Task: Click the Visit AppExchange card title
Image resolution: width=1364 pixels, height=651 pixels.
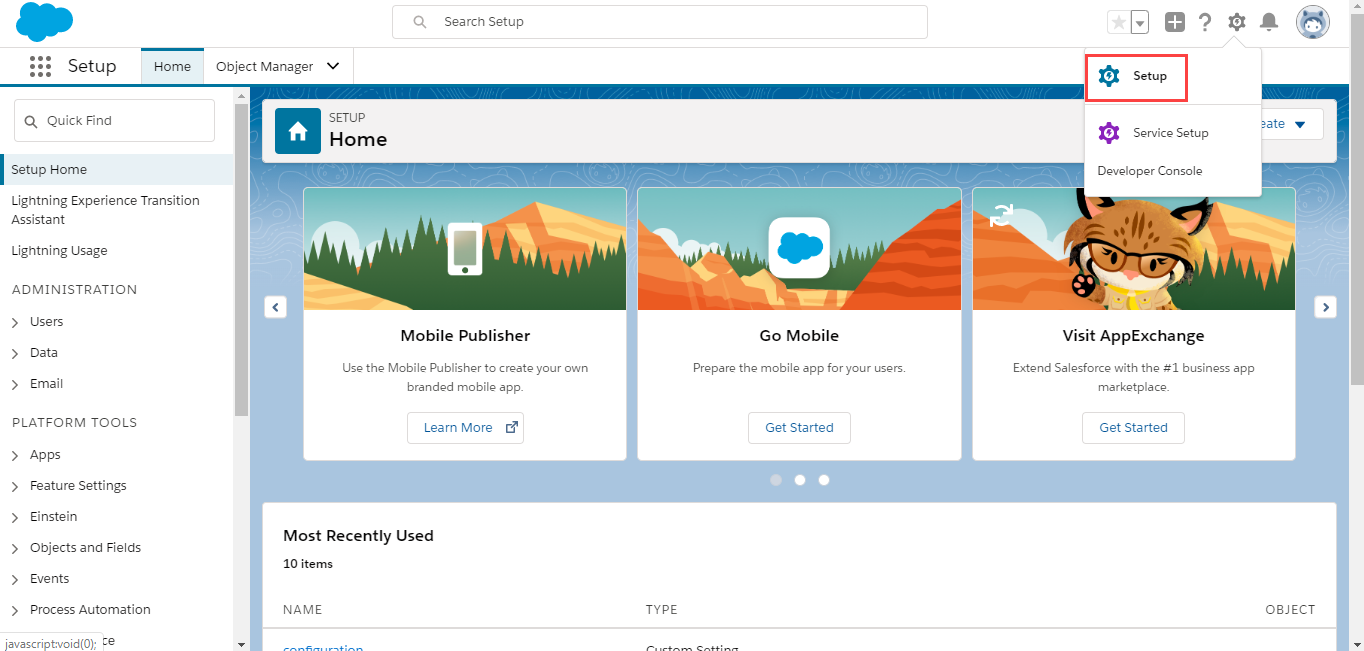Action: (1133, 336)
